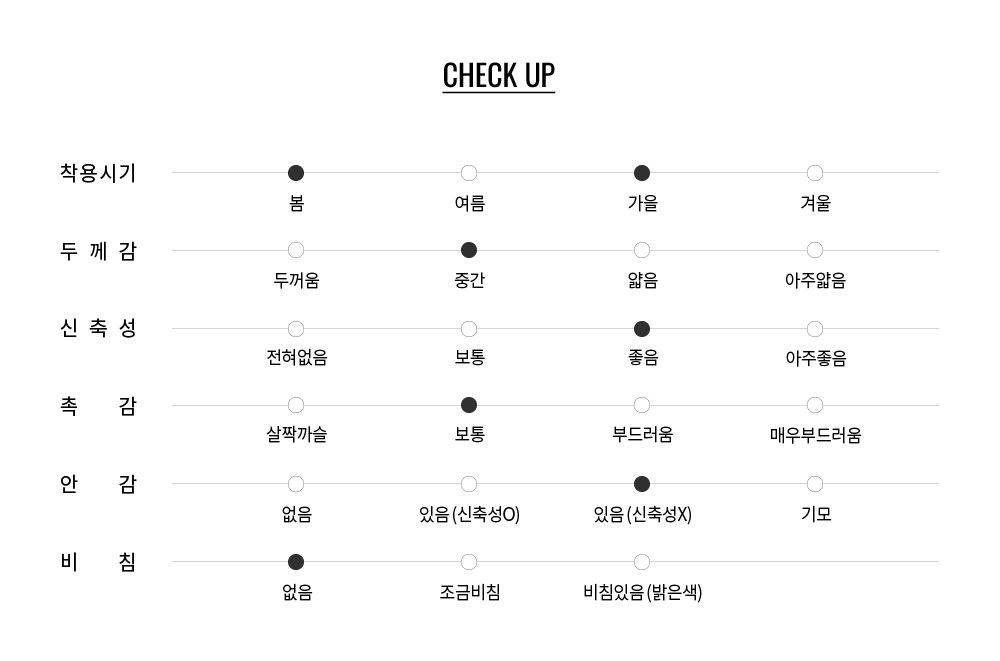Image resolution: width=1000 pixels, height=661 pixels.
Task: Click the filled 봄 season dot
Action: pos(296,173)
